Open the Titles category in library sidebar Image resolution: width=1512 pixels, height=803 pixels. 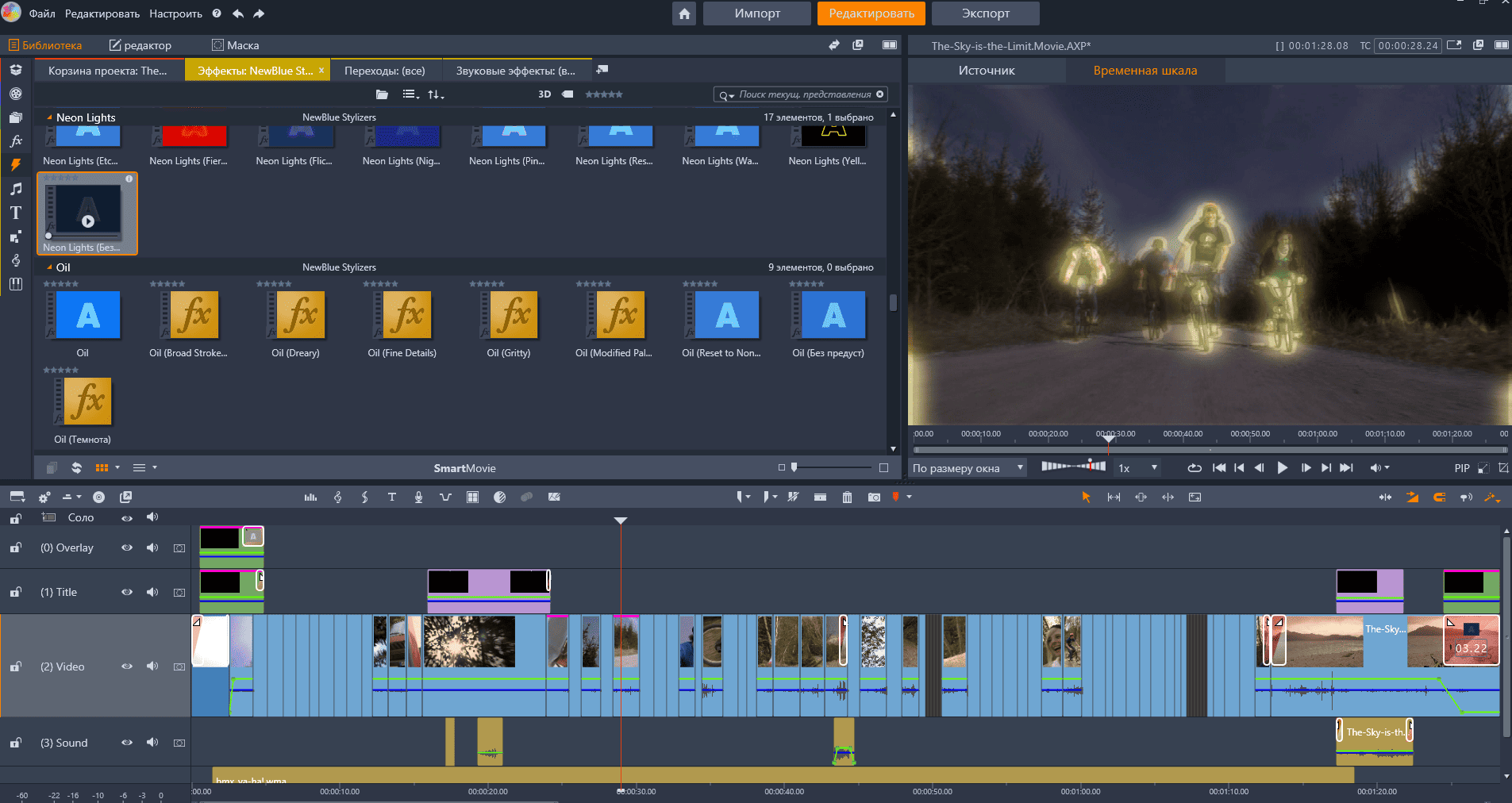[x=15, y=213]
